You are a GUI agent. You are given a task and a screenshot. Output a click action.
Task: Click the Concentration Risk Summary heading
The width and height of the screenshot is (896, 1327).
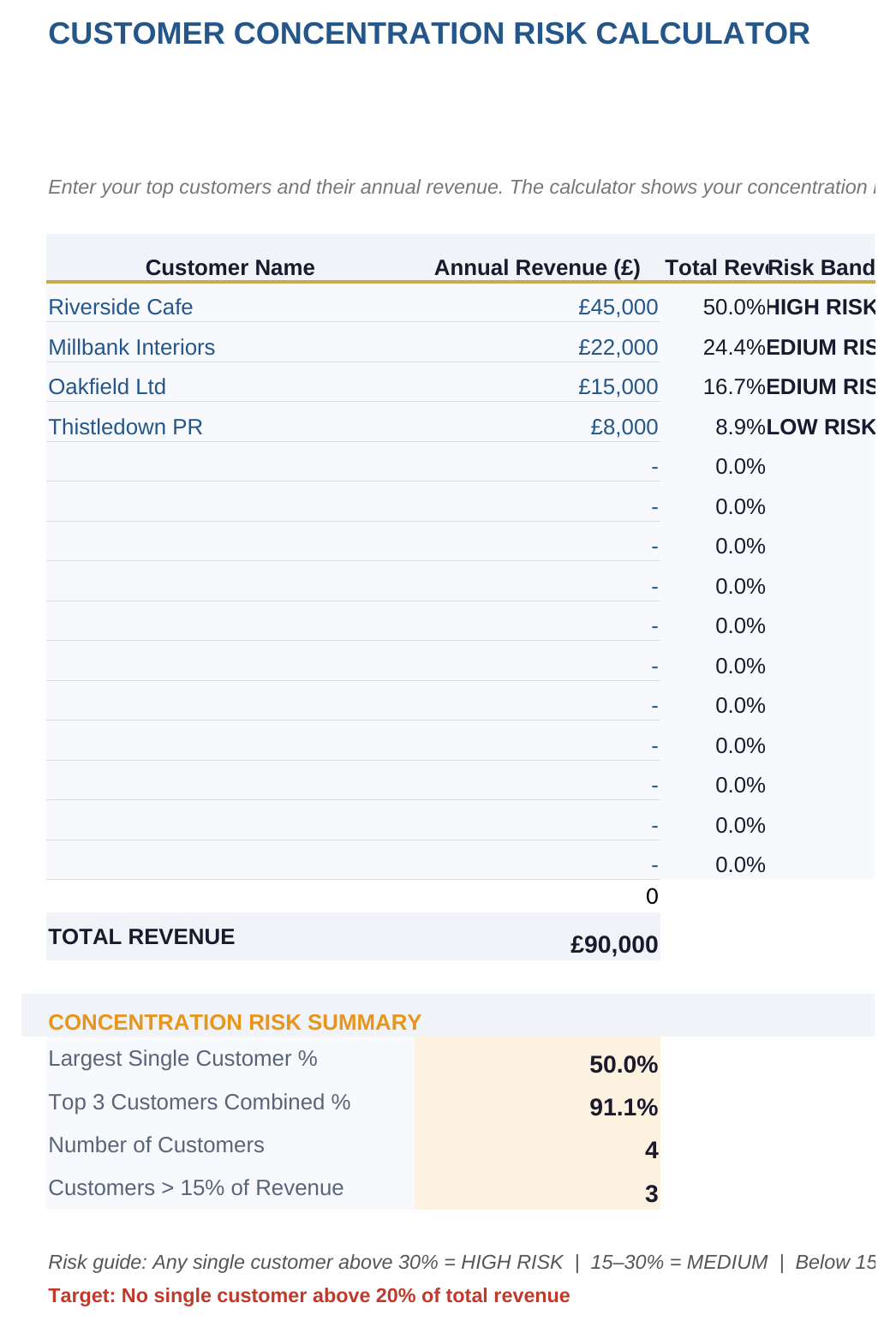(235, 1022)
